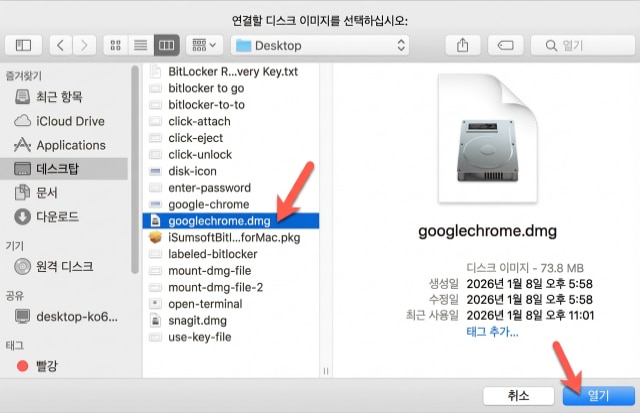Image resolution: width=640 pixels, height=413 pixels.
Task: Open iCloud Drive in sidebar
Action: [x=64, y=121]
